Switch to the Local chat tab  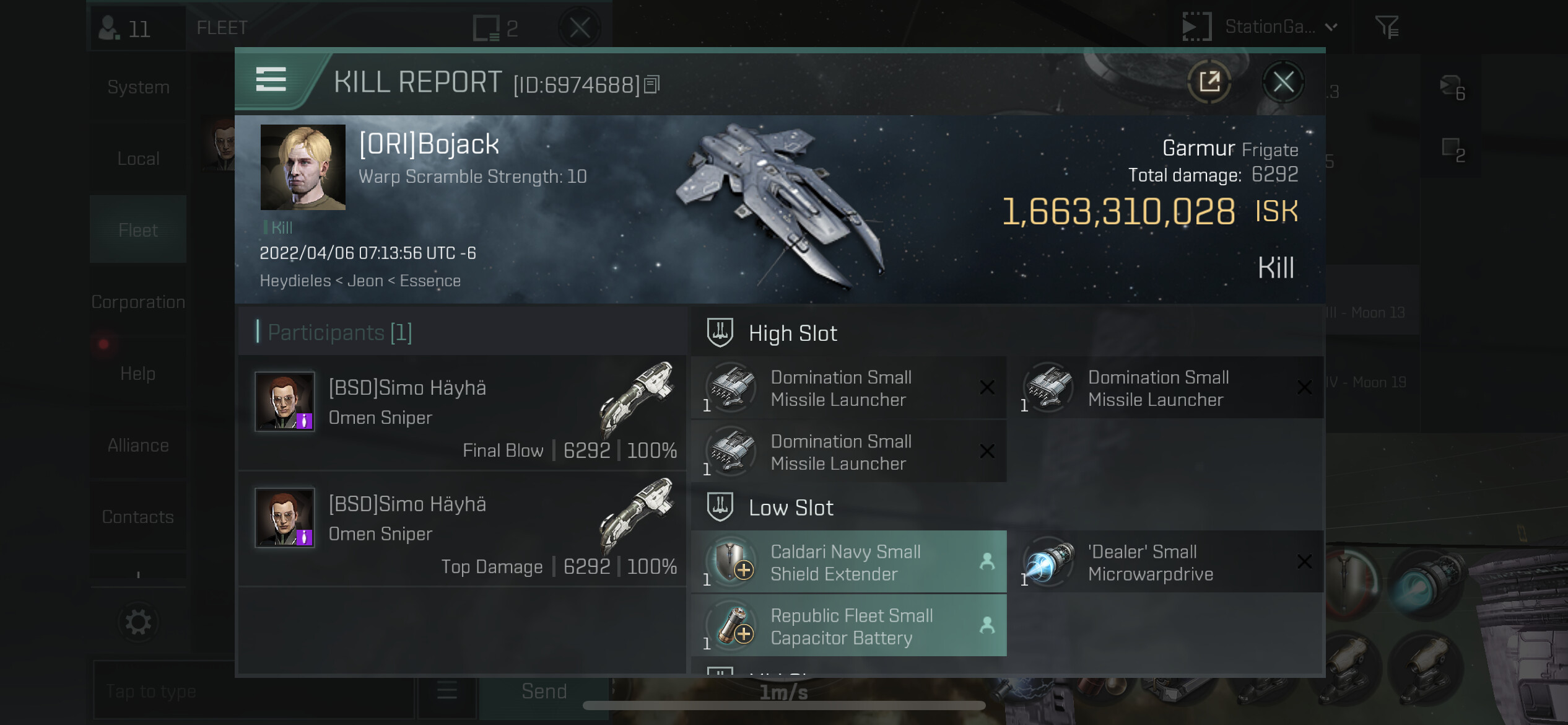[138, 159]
